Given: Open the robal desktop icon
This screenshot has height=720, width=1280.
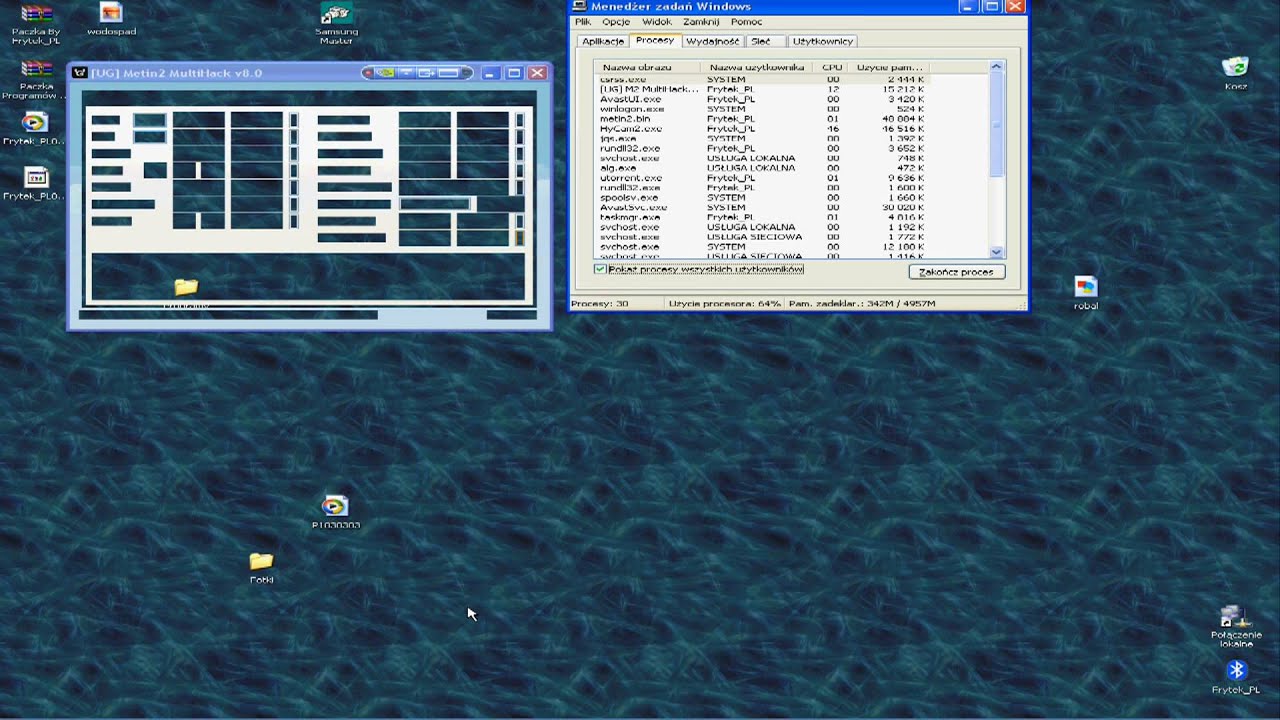Looking at the screenshot, I should [1085, 293].
